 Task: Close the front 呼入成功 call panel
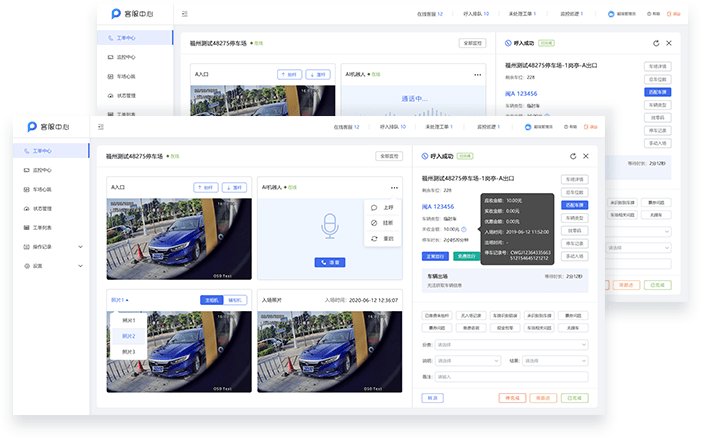(586, 156)
